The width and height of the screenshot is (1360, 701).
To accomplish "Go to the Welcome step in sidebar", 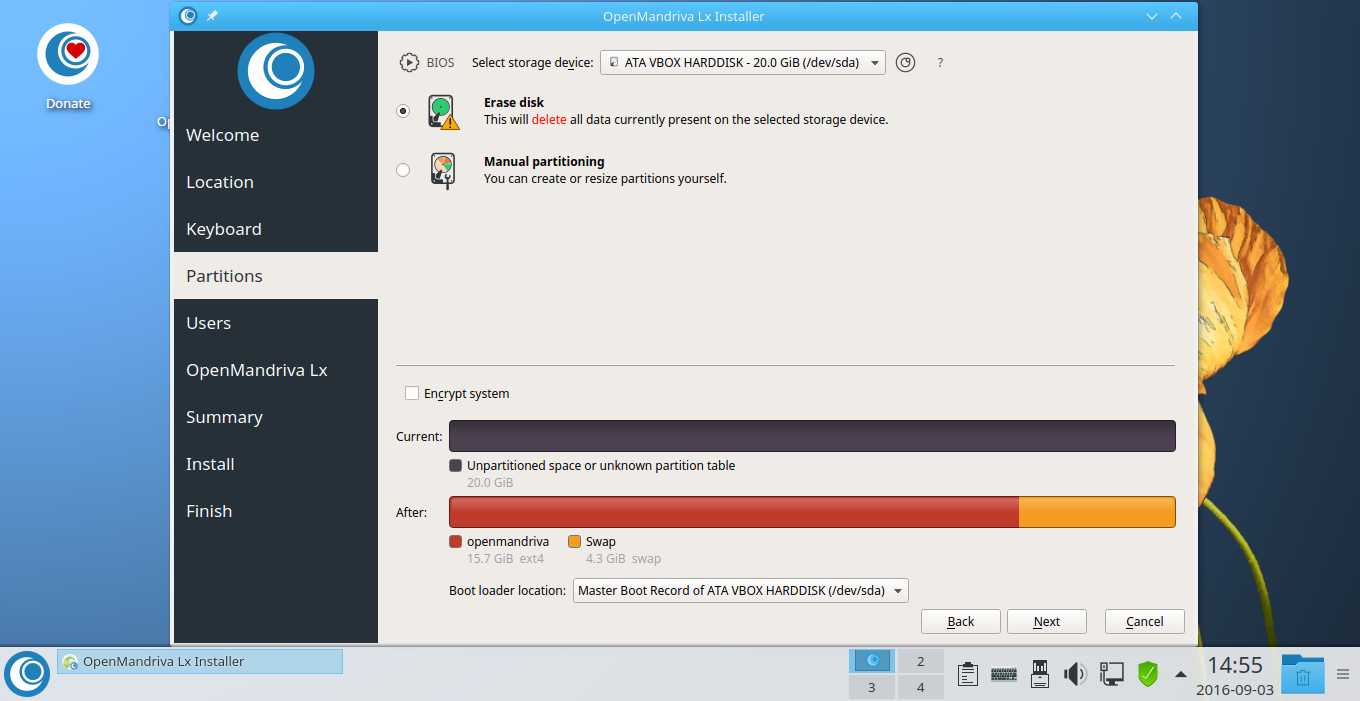I will [276, 135].
